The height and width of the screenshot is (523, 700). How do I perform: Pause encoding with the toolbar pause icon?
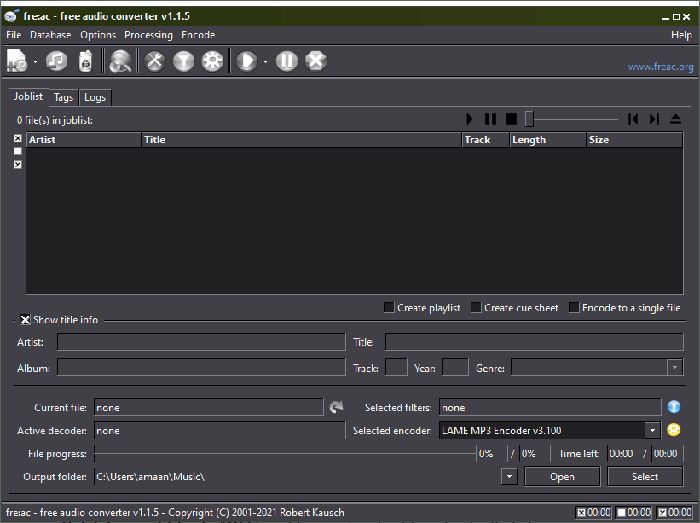coord(287,62)
